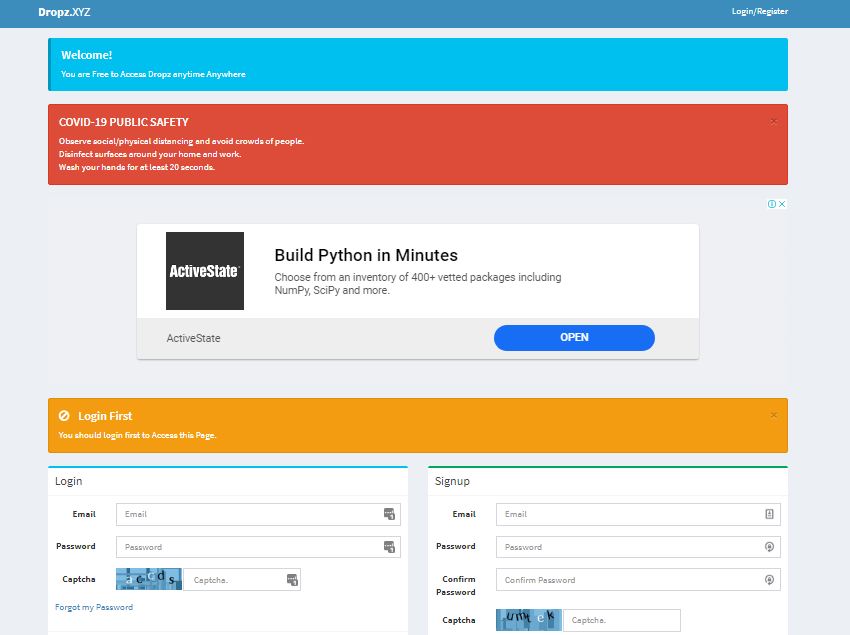This screenshot has height=635, width=850.
Task: Open the Forgot my Password link
Action: coord(94,607)
